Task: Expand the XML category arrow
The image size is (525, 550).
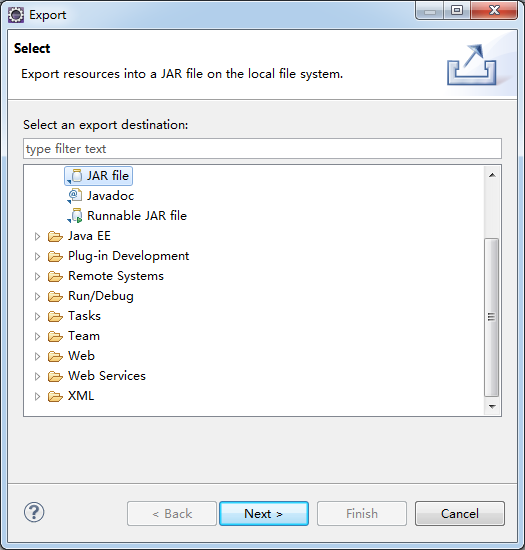Action: (37, 396)
